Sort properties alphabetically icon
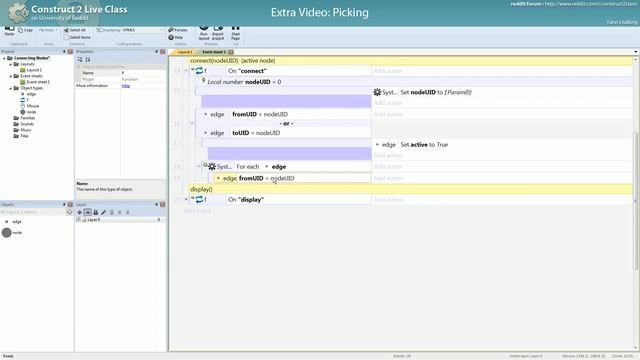The image size is (640, 360). 88,60
